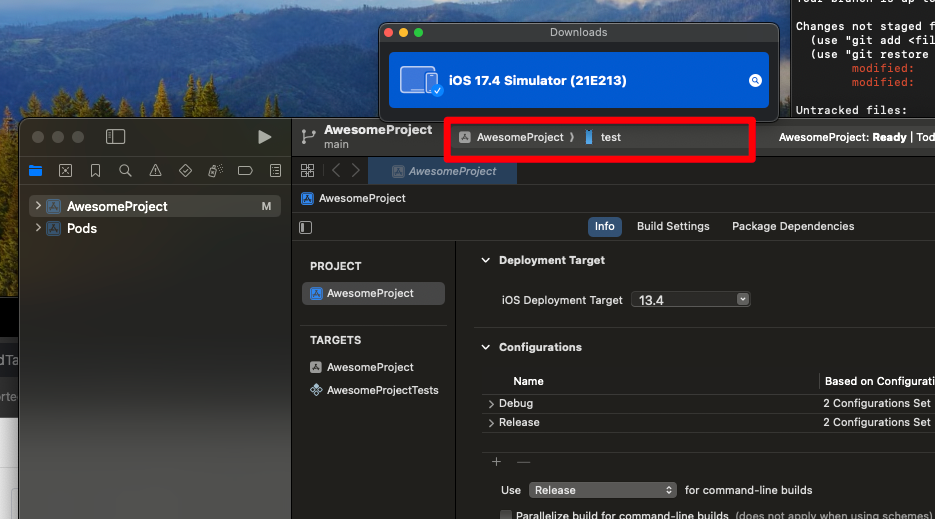This screenshot has height=519, width=935.
Task: Click the Run (play) button
Action: click(264, 137)
